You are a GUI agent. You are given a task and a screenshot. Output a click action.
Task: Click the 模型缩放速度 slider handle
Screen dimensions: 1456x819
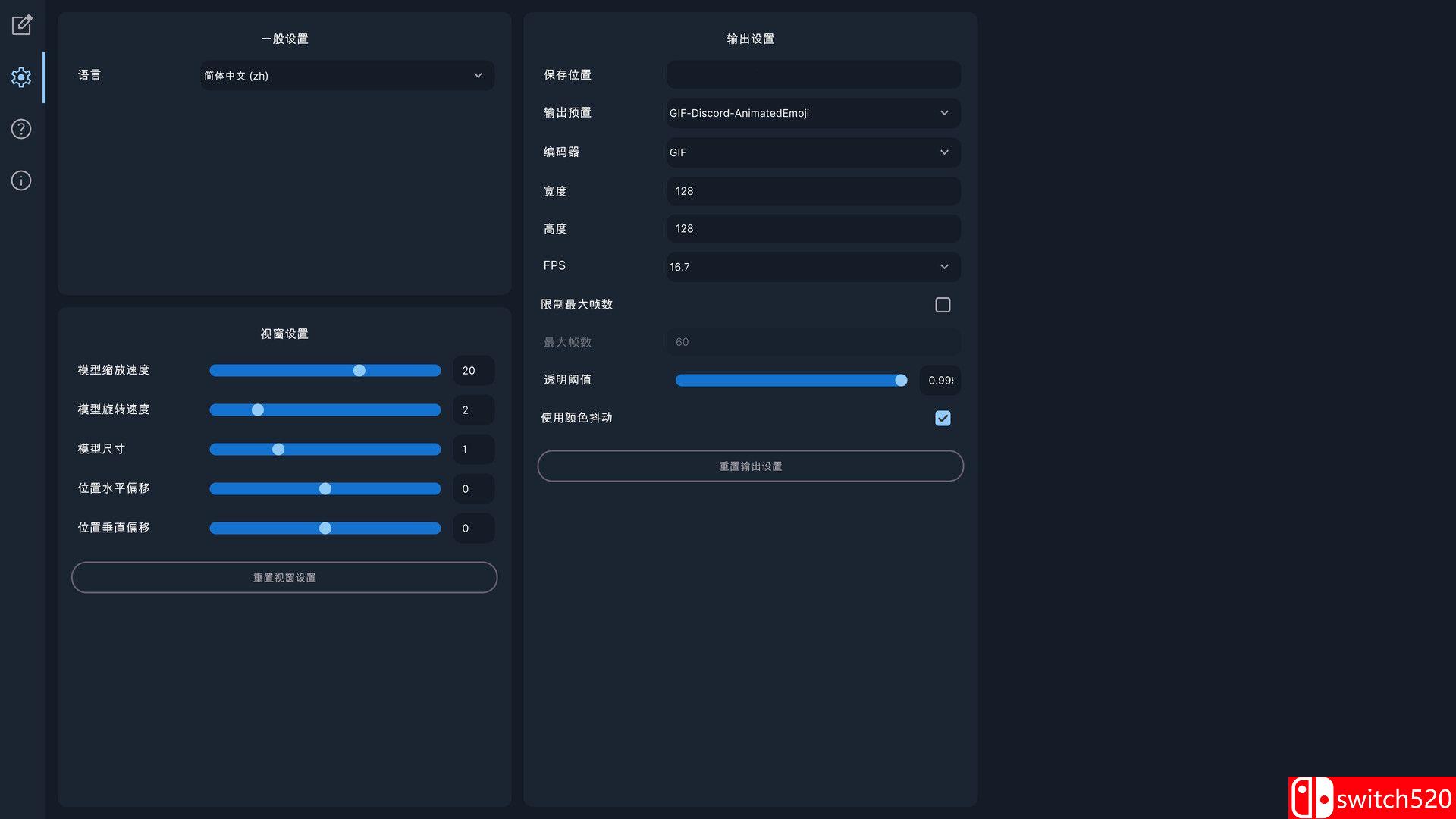coord(359,370)
